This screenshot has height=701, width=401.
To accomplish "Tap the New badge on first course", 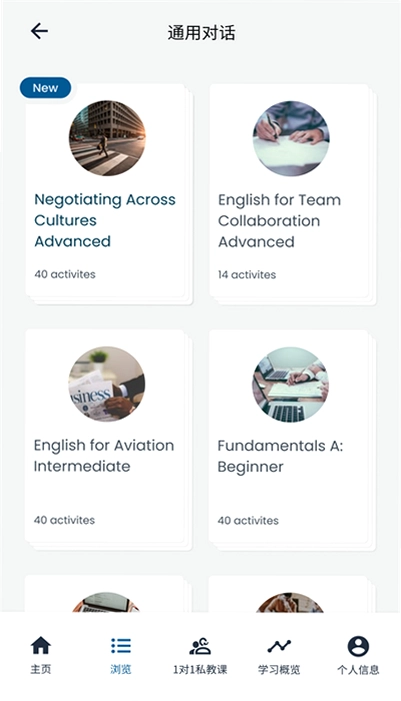I will click(x=45, y=88).
